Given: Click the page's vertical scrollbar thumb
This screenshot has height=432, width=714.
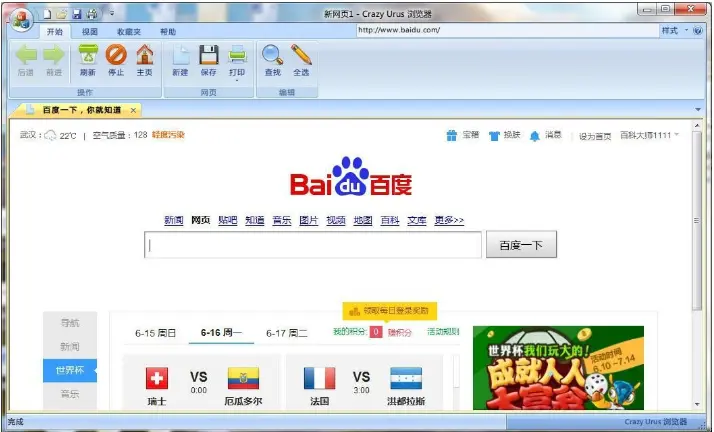Looking at the screenshot, I should point(697,220).
